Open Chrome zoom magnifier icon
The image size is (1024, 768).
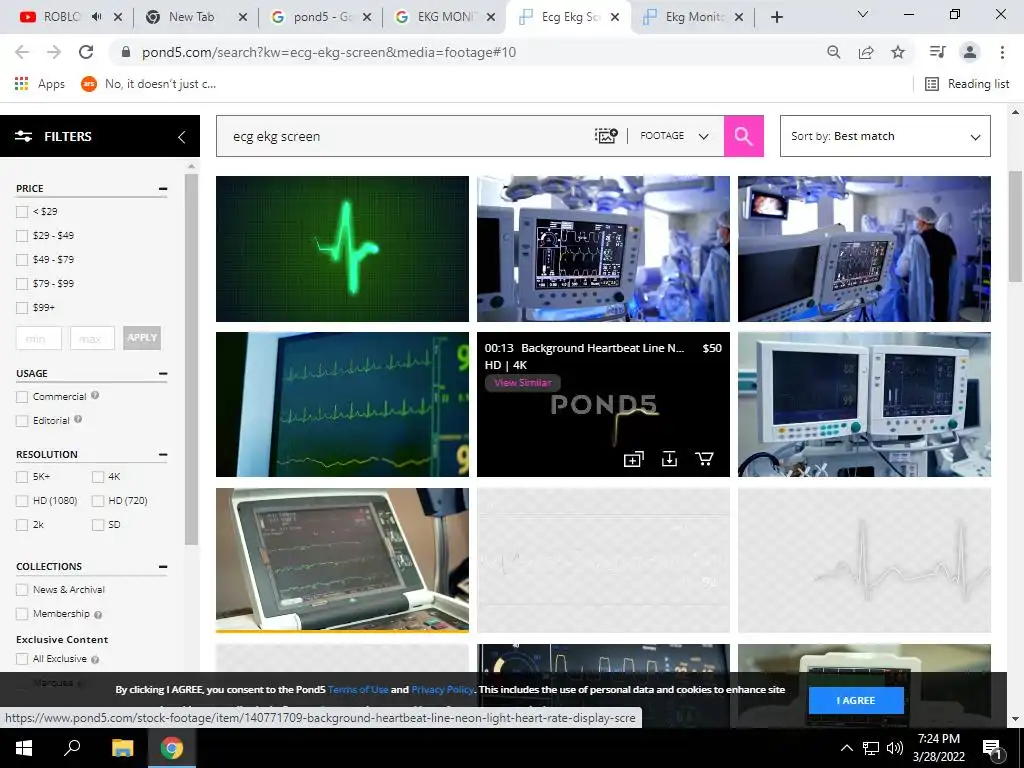(x=834, y=52)
